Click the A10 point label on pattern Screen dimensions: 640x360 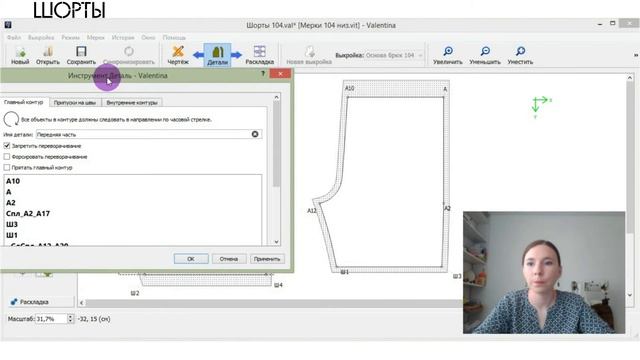pyautogui.click(x=350, y=88)
